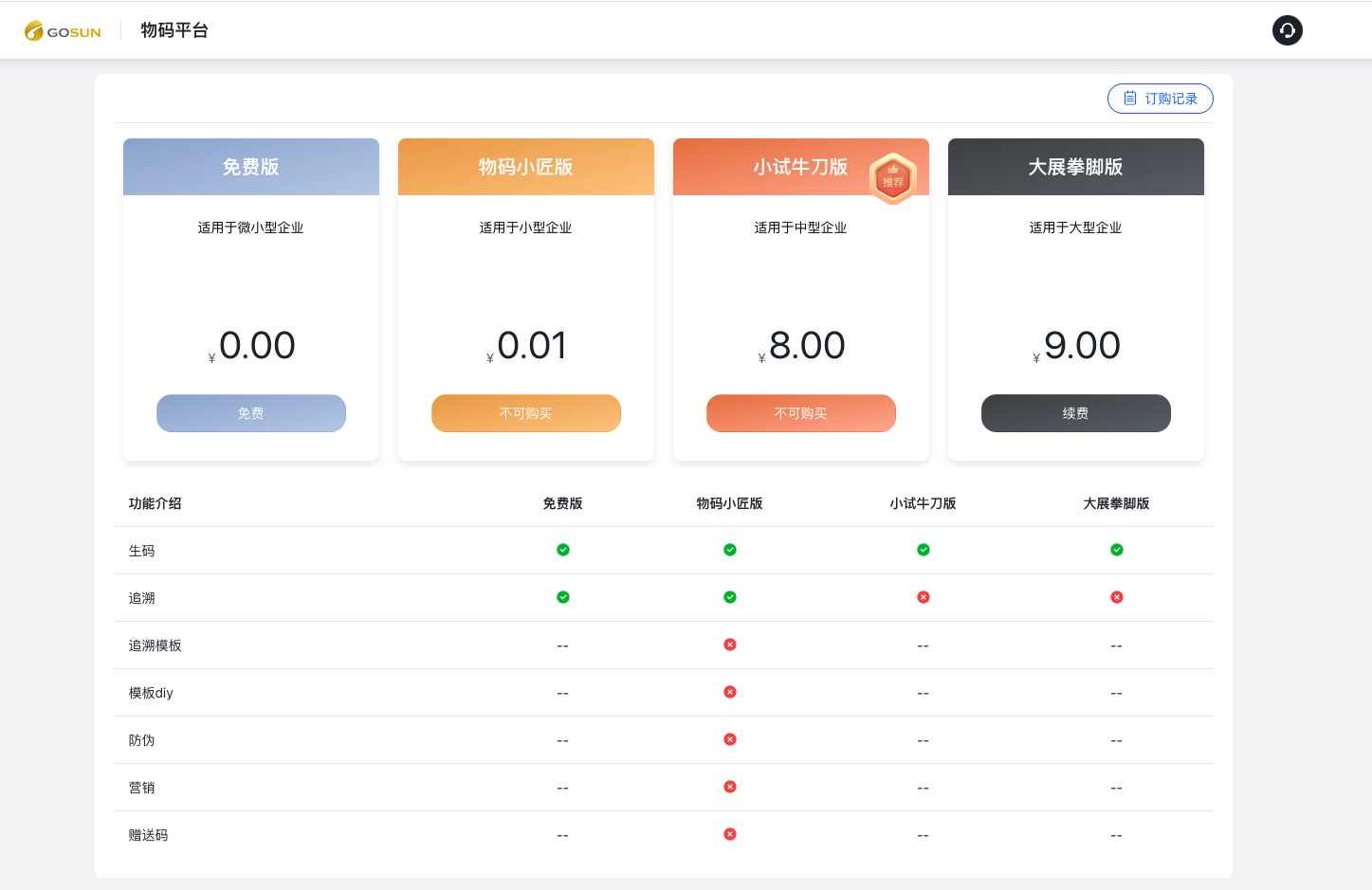Screen dimensions: 1372x890
Task: Click the GOSUN logo
Action: pos(63,31)
